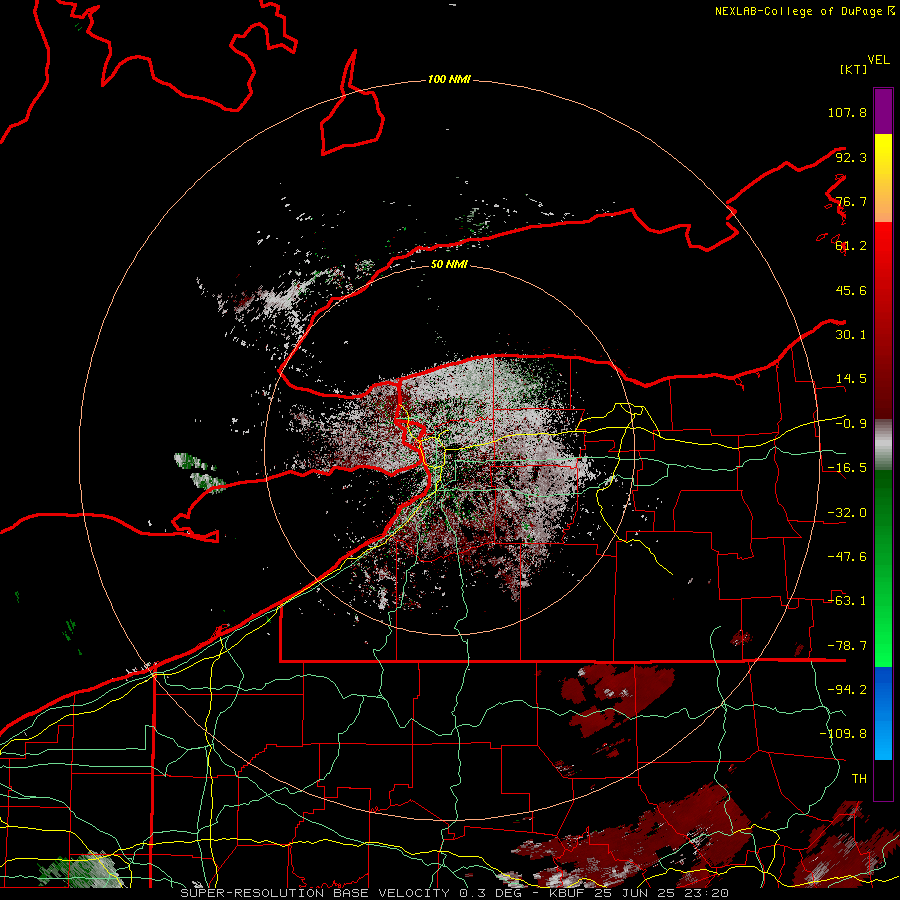Click the 100 NMI range ring label

point(449,79)
